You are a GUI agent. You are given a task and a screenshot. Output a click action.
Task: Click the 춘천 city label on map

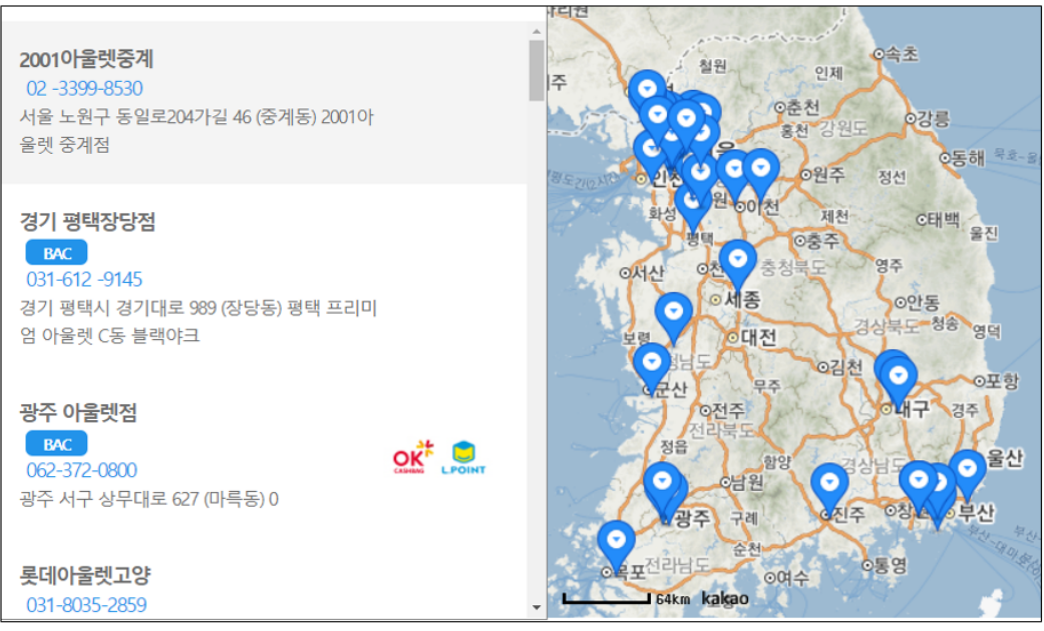[x=803, y=106]
